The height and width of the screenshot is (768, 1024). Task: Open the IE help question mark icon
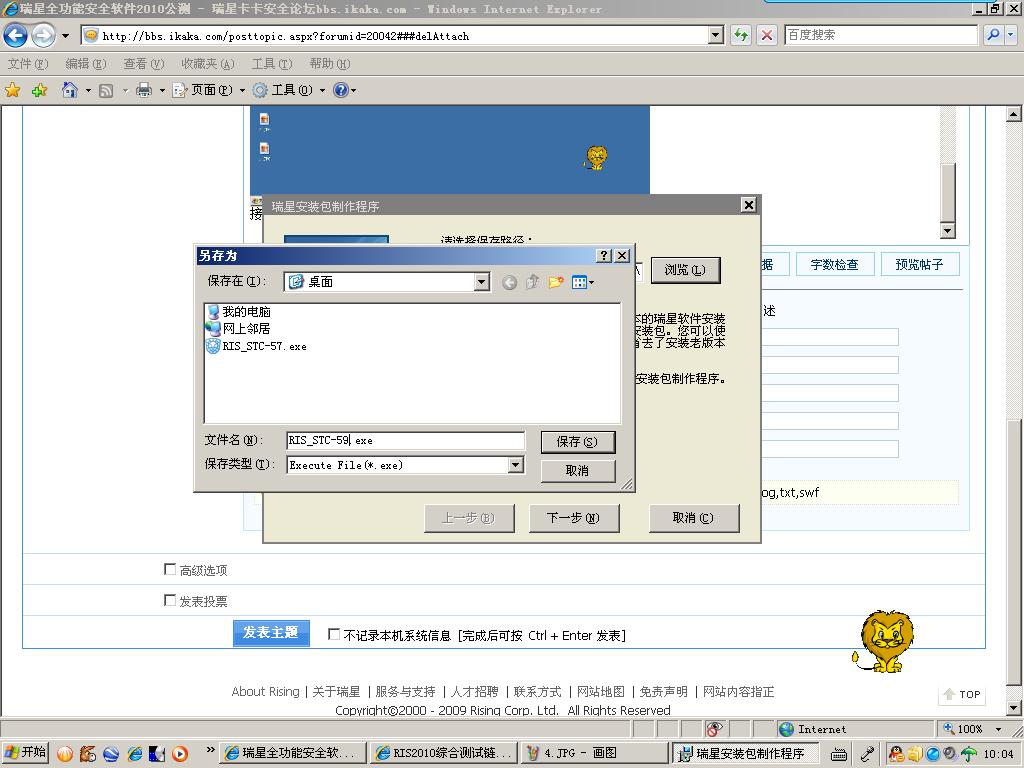[341, 90]
